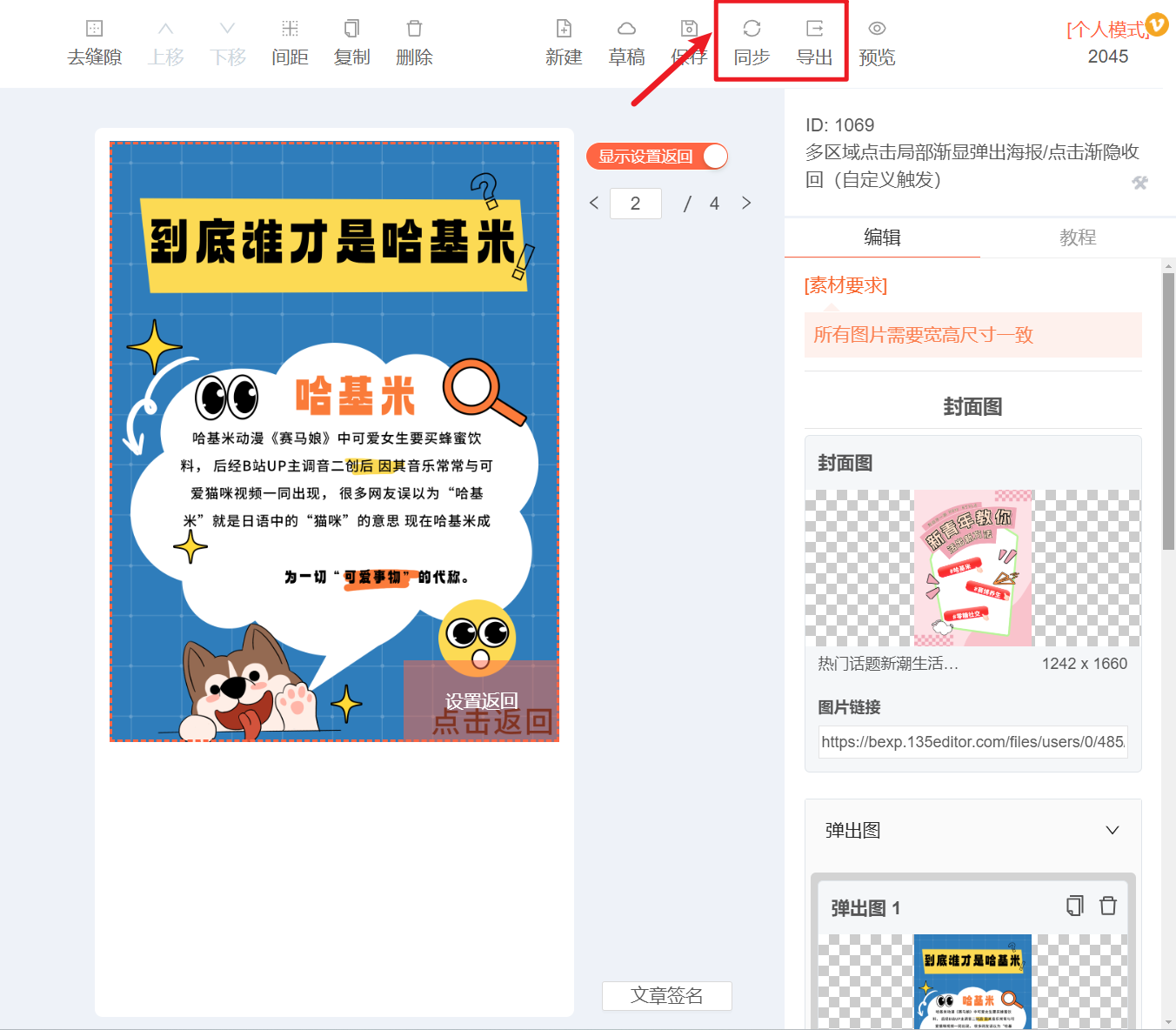Duplicate 弹出图 1 with its copy icon
Screen dimensions: 1176x1030
click(1075, 906)
